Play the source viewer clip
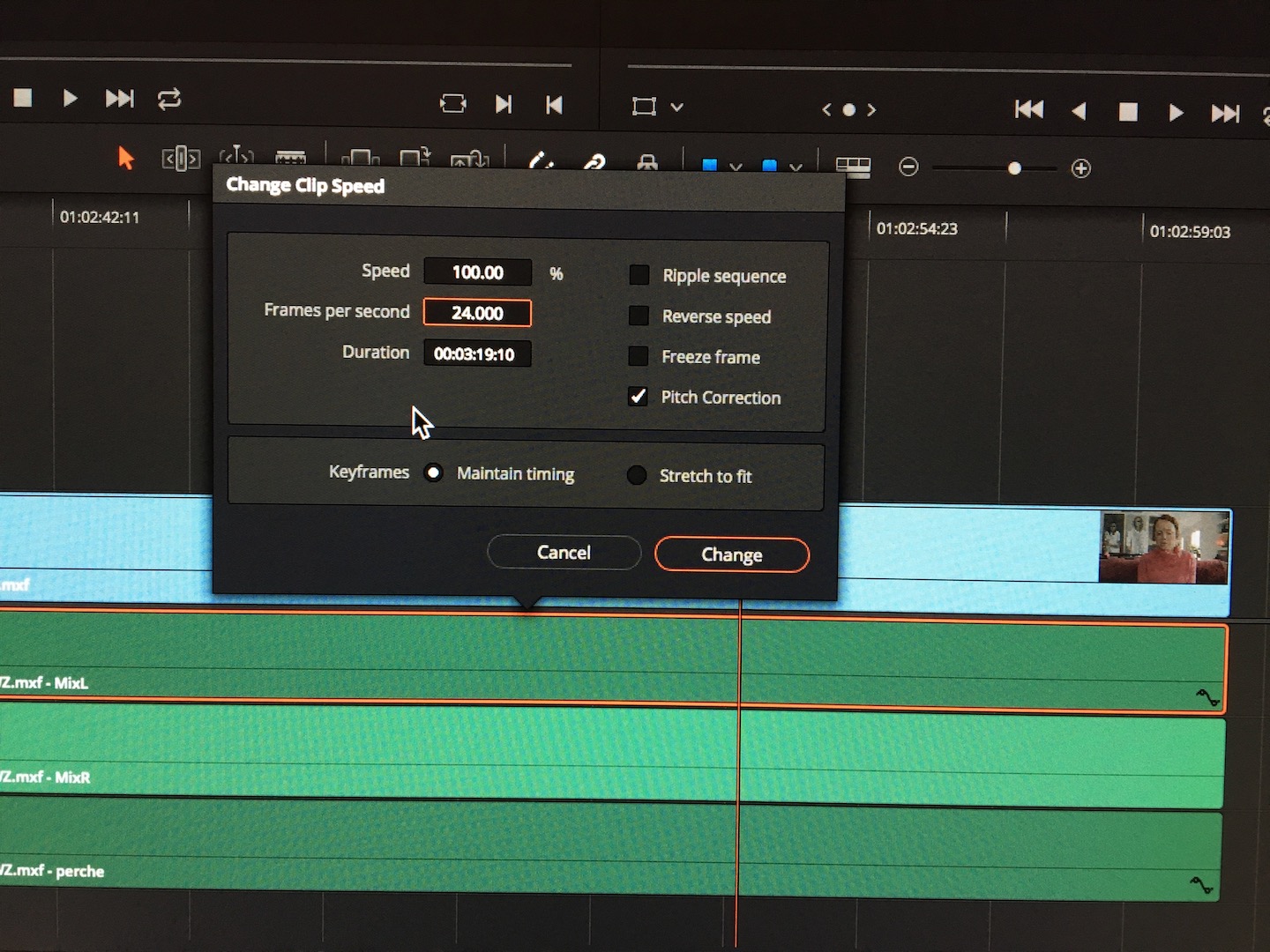The height and width of the screenshot is (952, 1270). [70, 98]
